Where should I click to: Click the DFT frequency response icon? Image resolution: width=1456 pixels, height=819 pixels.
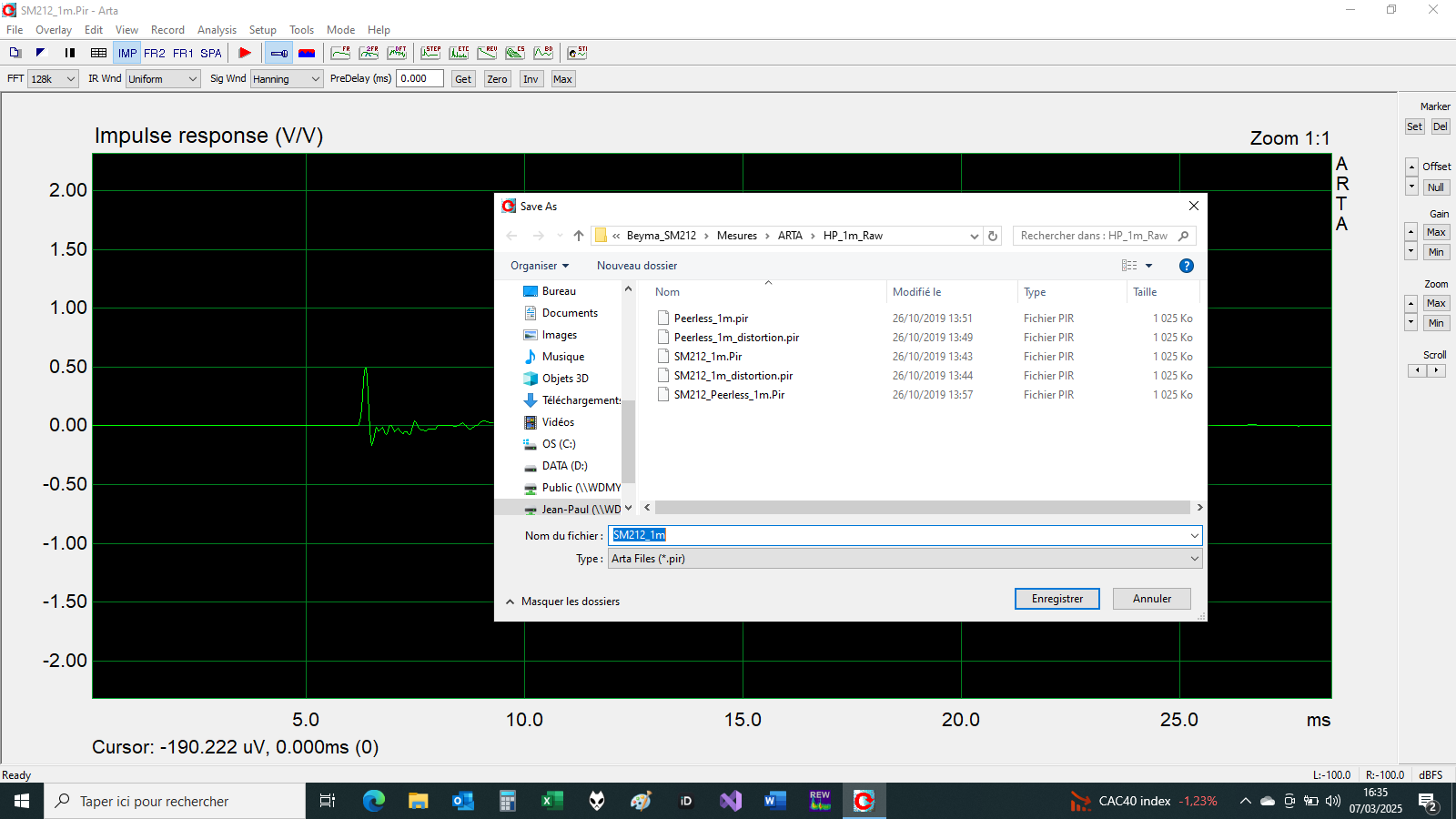pos(397,53)
